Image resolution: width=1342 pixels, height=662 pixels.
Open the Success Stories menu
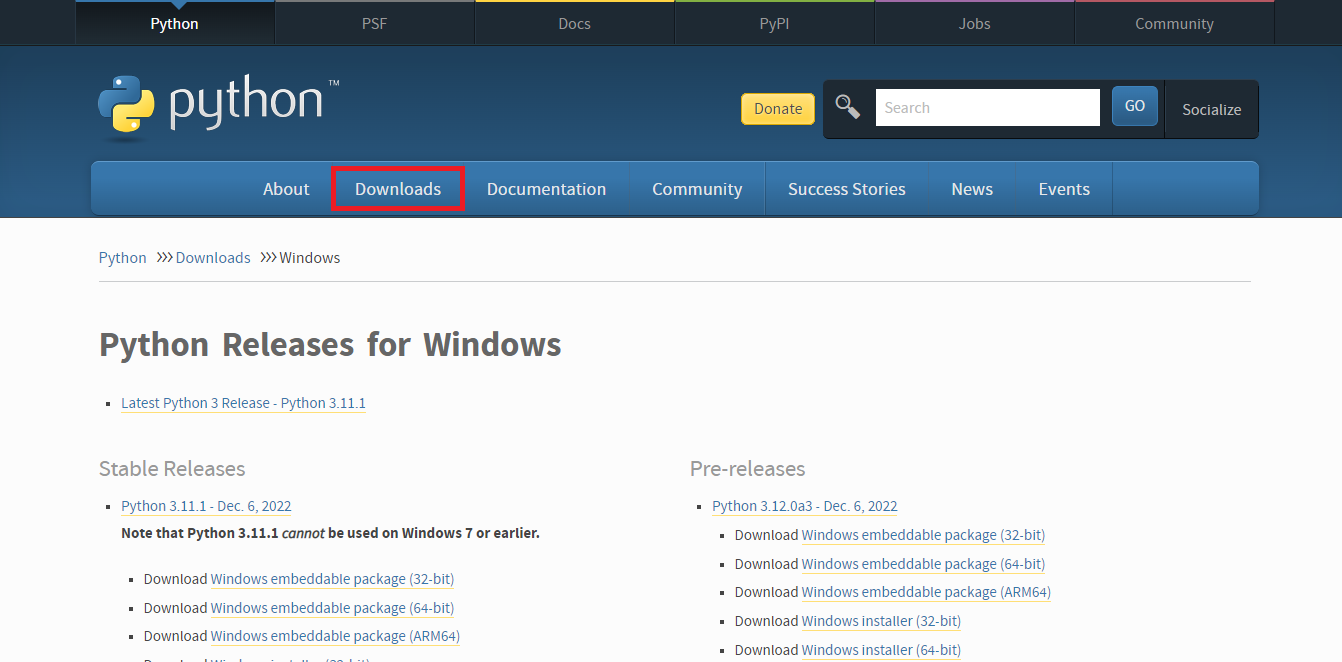click(847, 189)
